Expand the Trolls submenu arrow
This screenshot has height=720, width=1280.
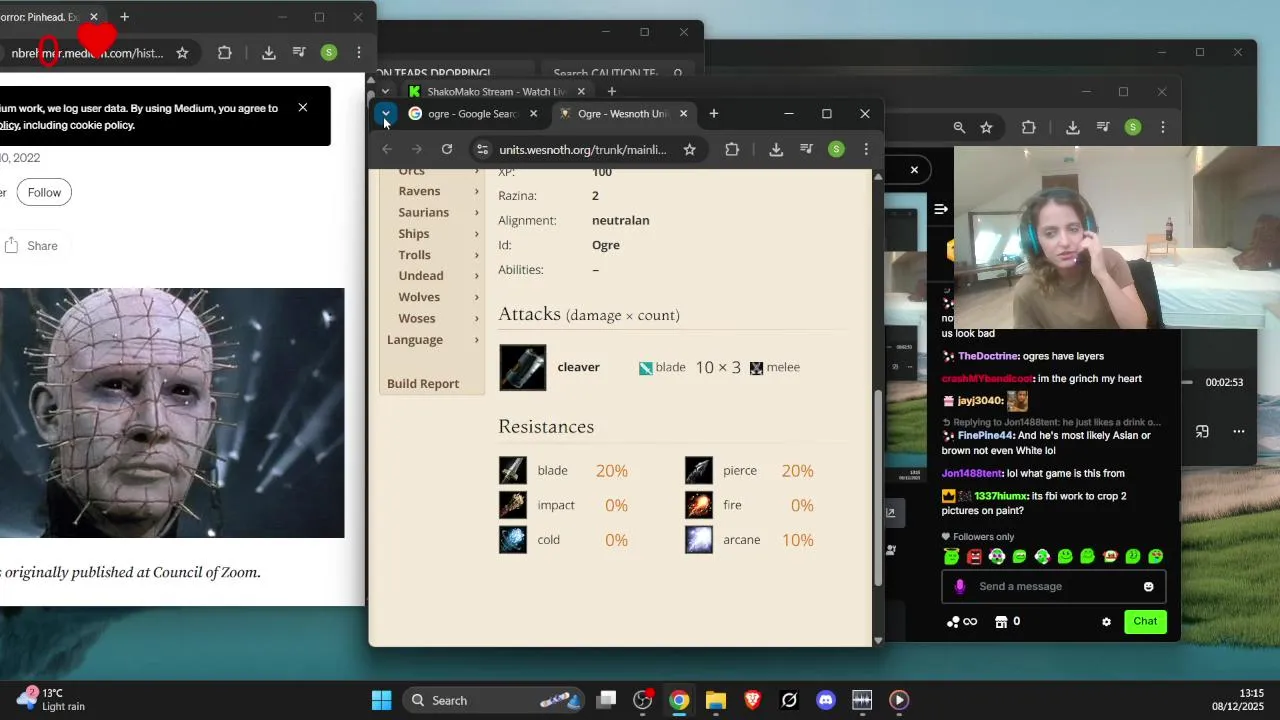pos(476,255)
